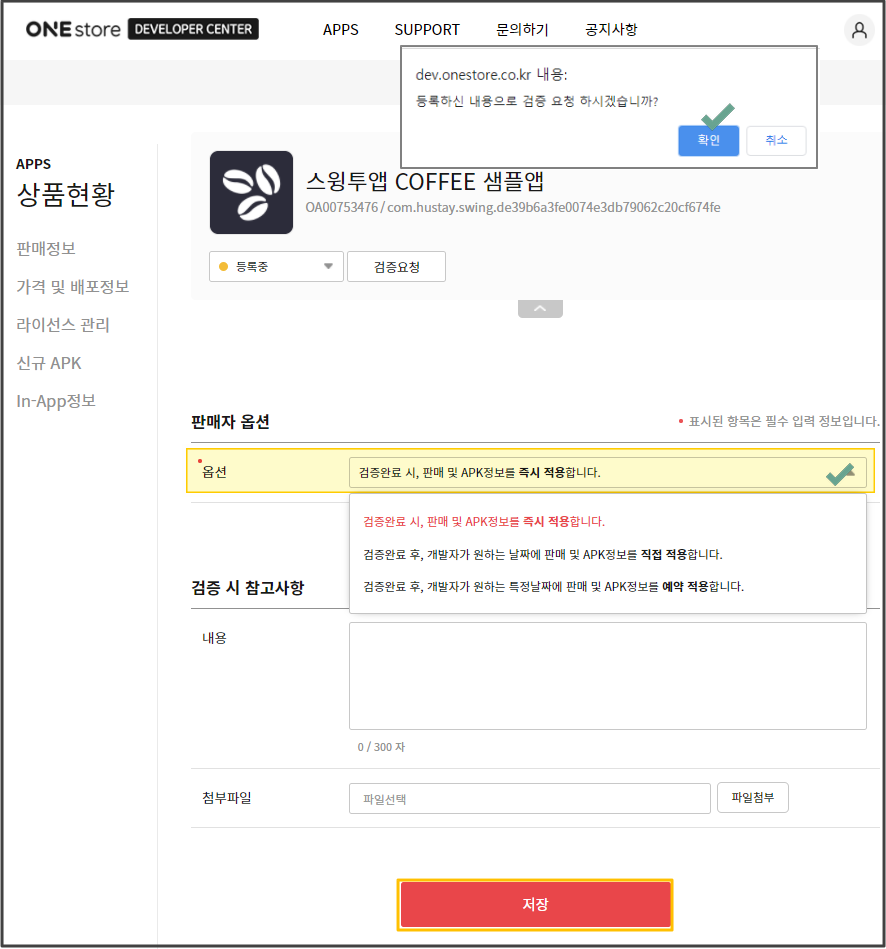Open the user profile icon

(858, 30)
